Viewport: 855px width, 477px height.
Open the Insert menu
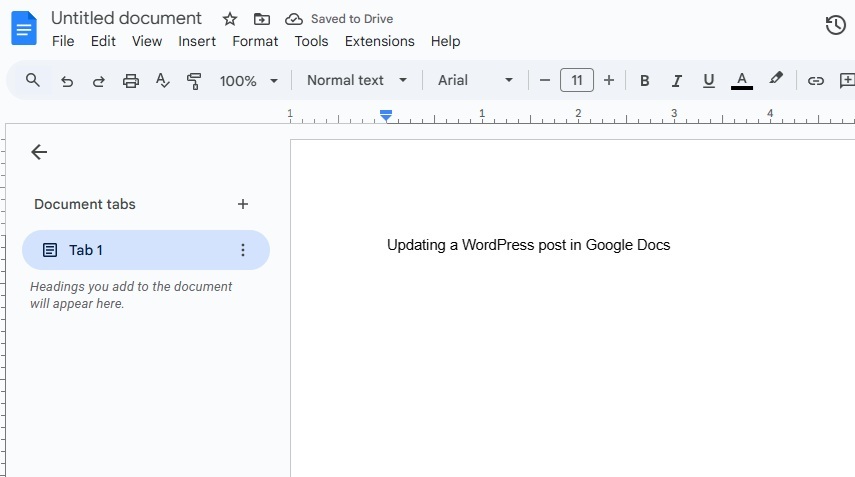point(197,41)
